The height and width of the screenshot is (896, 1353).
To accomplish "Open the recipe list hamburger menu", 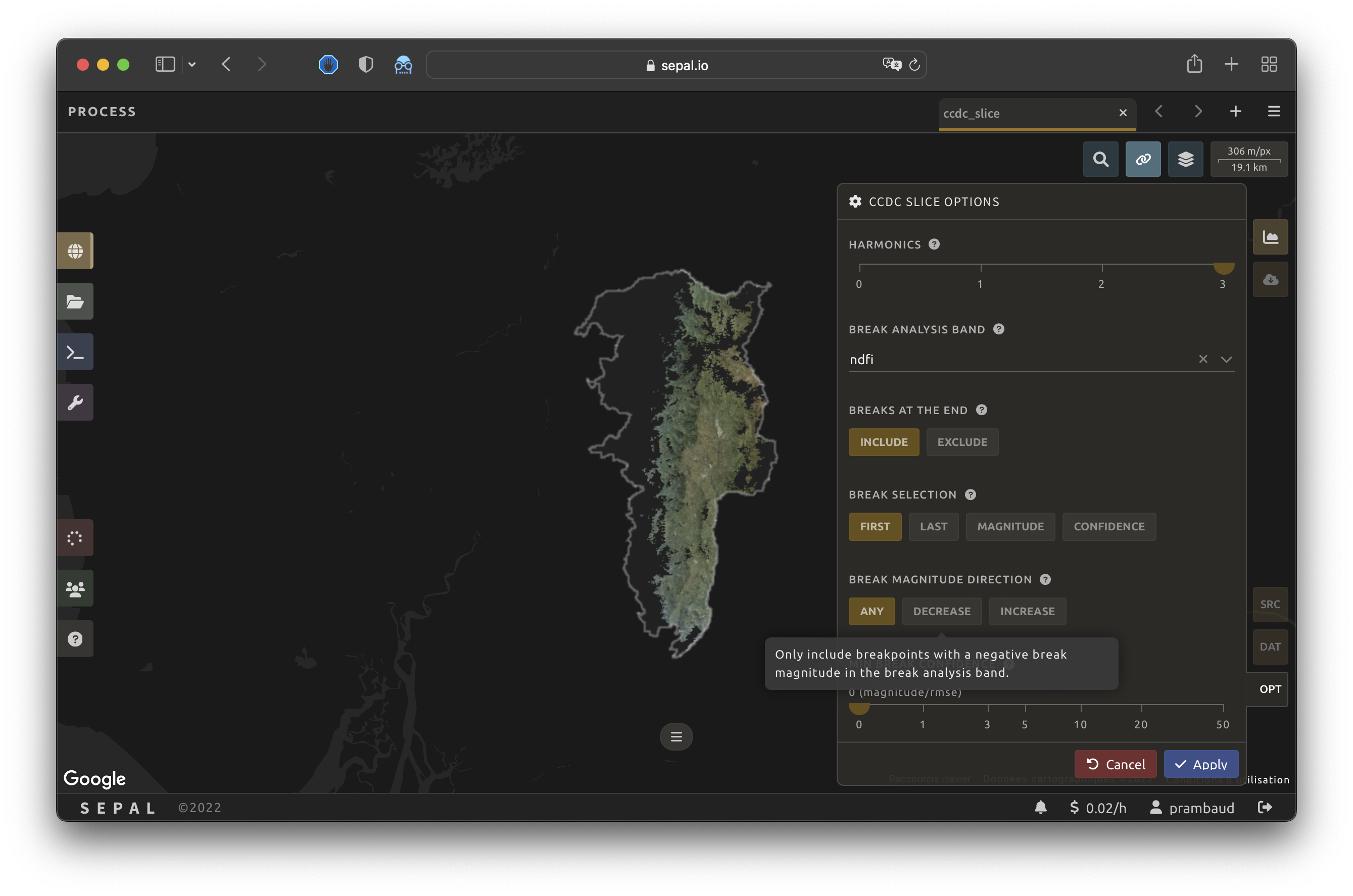I will coord(1274,112).
